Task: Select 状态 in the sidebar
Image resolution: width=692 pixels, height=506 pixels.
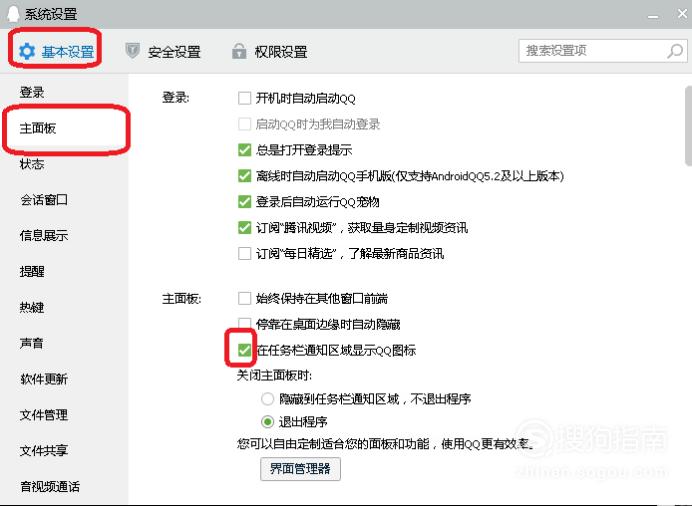Action: pyautogui.click(x=32, y=164)
